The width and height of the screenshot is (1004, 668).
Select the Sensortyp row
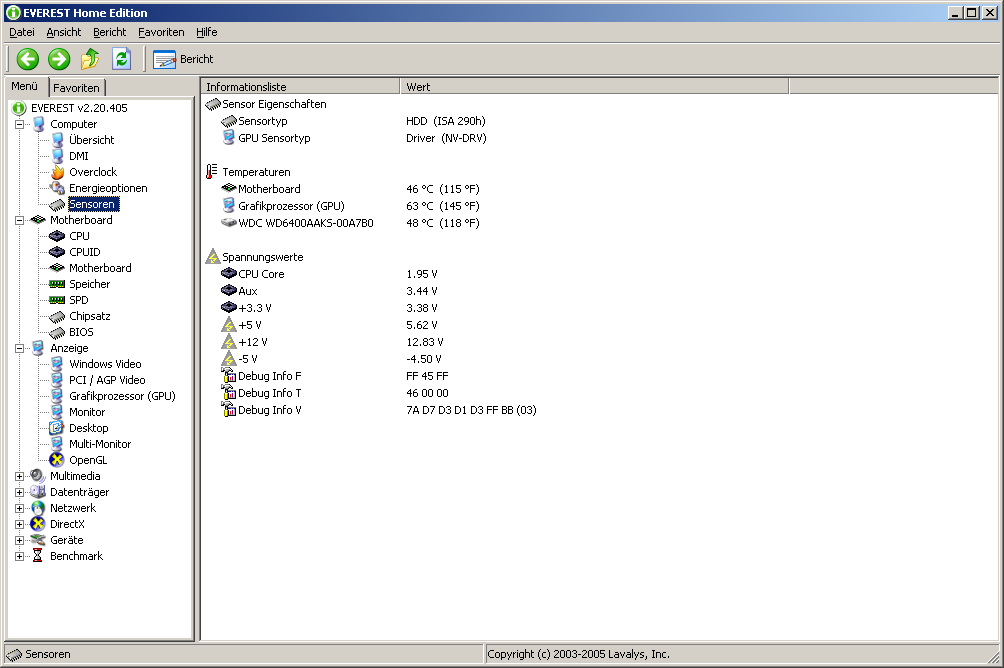[352, 121]
